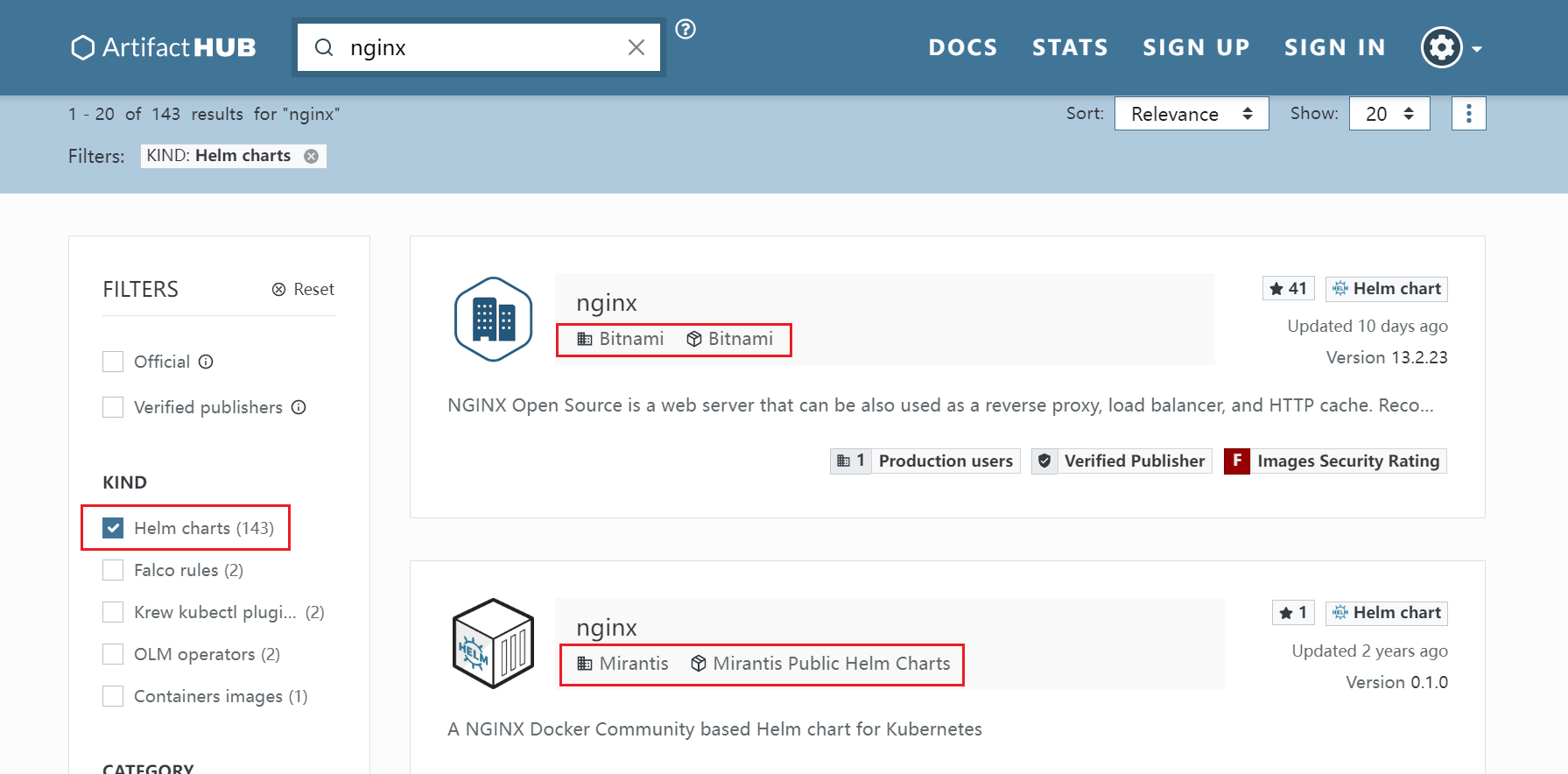Open the Bitnami repository link
The image size is (1568, 774).
pos(730,339)
